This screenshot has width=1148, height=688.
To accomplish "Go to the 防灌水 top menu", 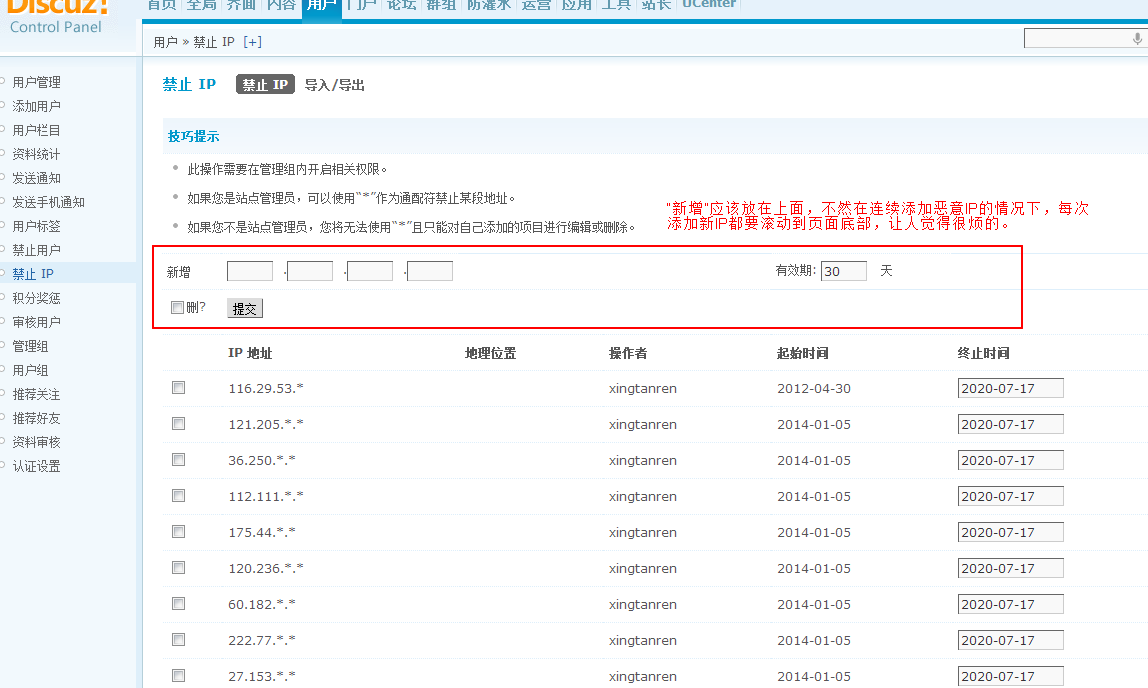I will [x=488, y=6].
